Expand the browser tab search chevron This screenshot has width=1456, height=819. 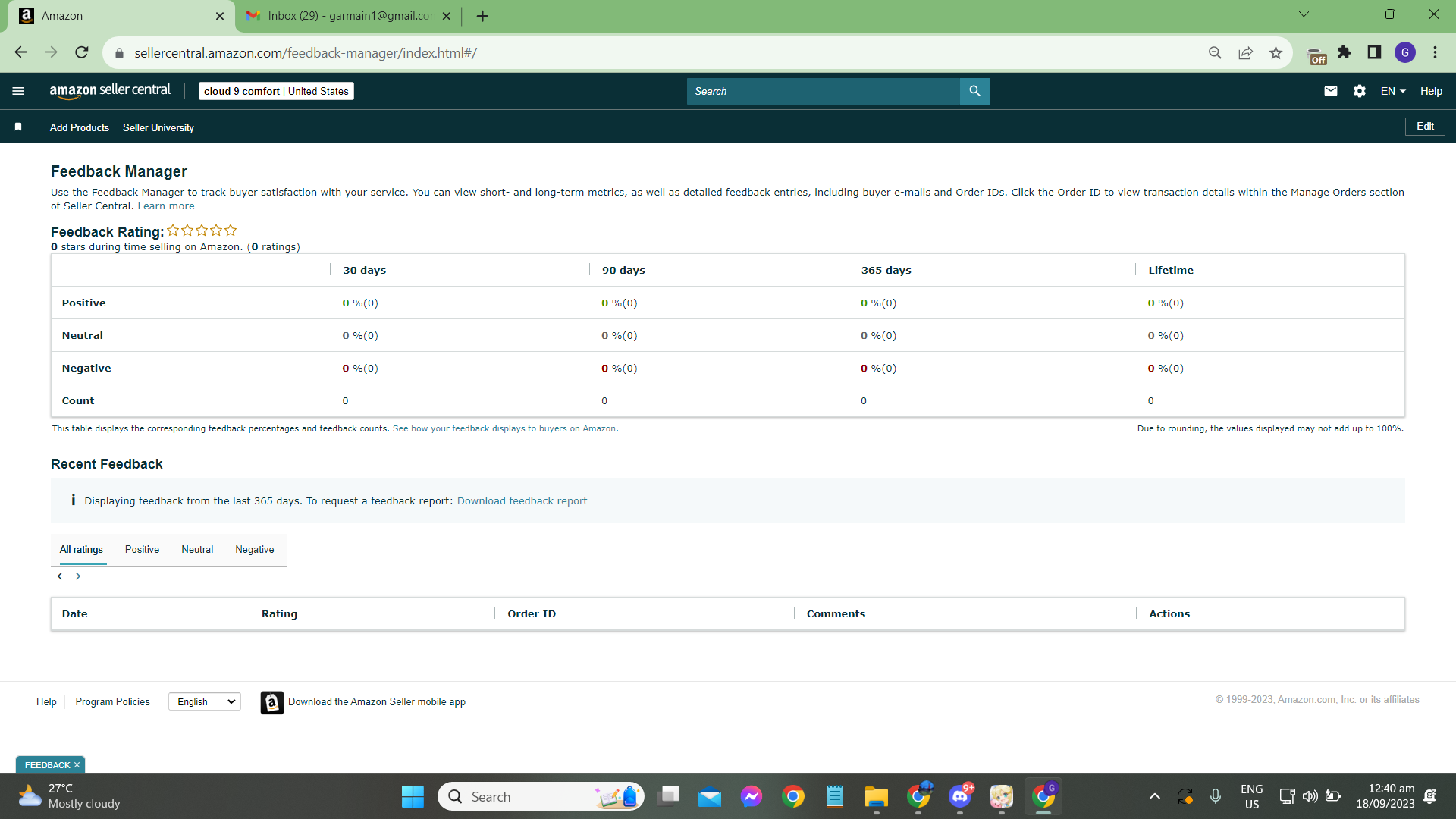[x=1304, y=14]
